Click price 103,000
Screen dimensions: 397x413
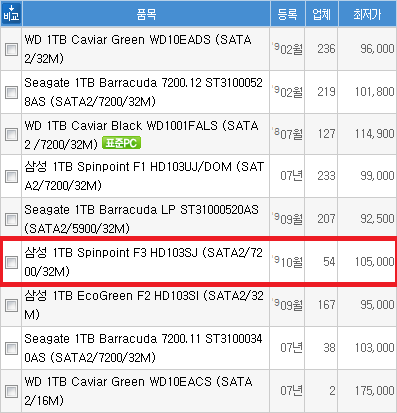pos(375,348)
